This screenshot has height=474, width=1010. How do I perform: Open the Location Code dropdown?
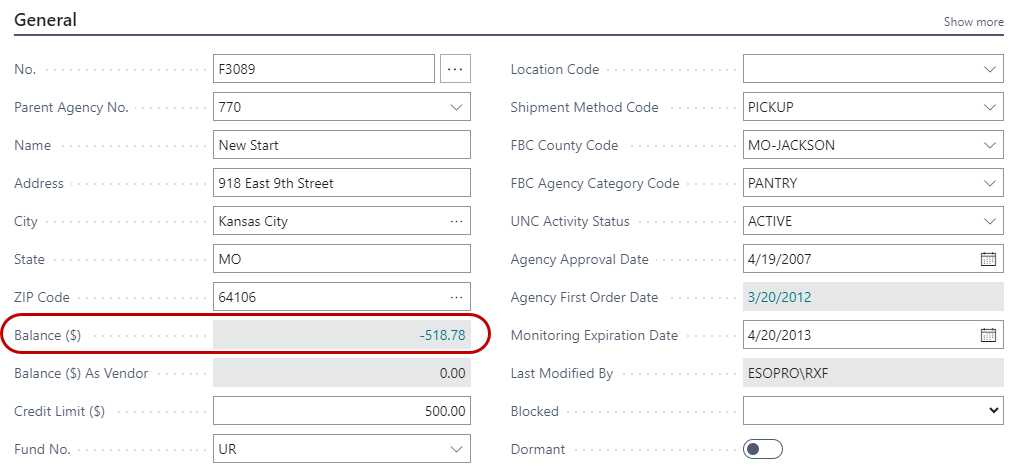click(x=989, y=69)
